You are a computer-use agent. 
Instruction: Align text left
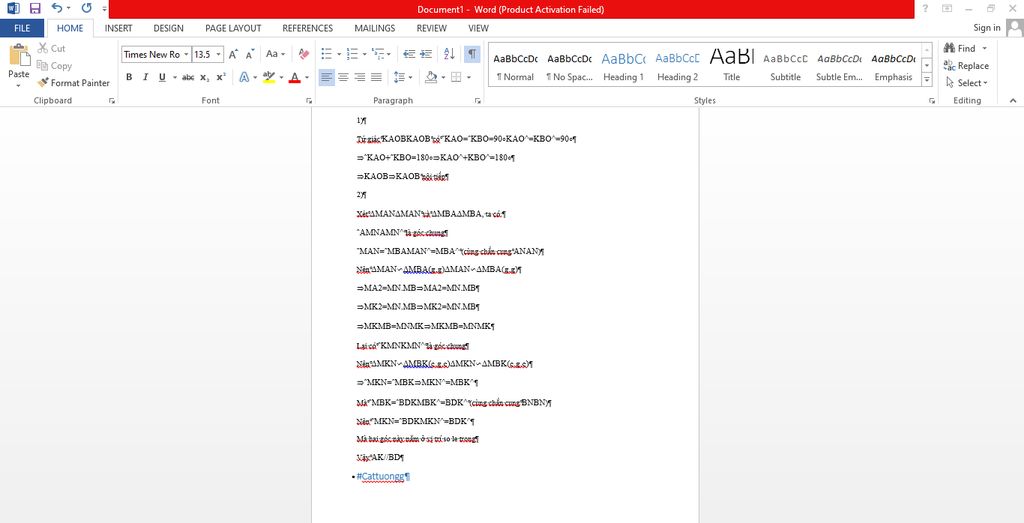tap(327, 77)
